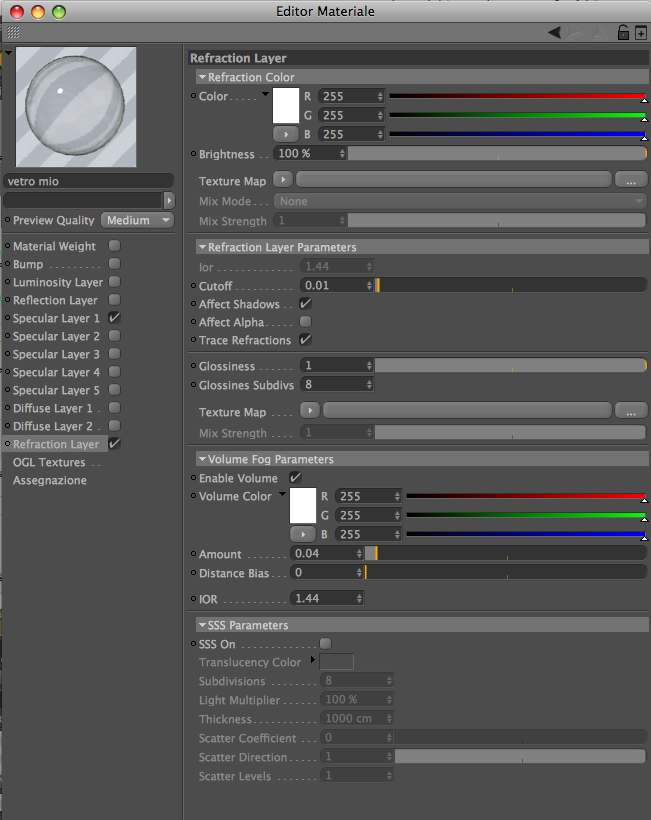Click the grip dots icon at top left
The width and height of the screenshot is (651, 820).
[13, 32]
